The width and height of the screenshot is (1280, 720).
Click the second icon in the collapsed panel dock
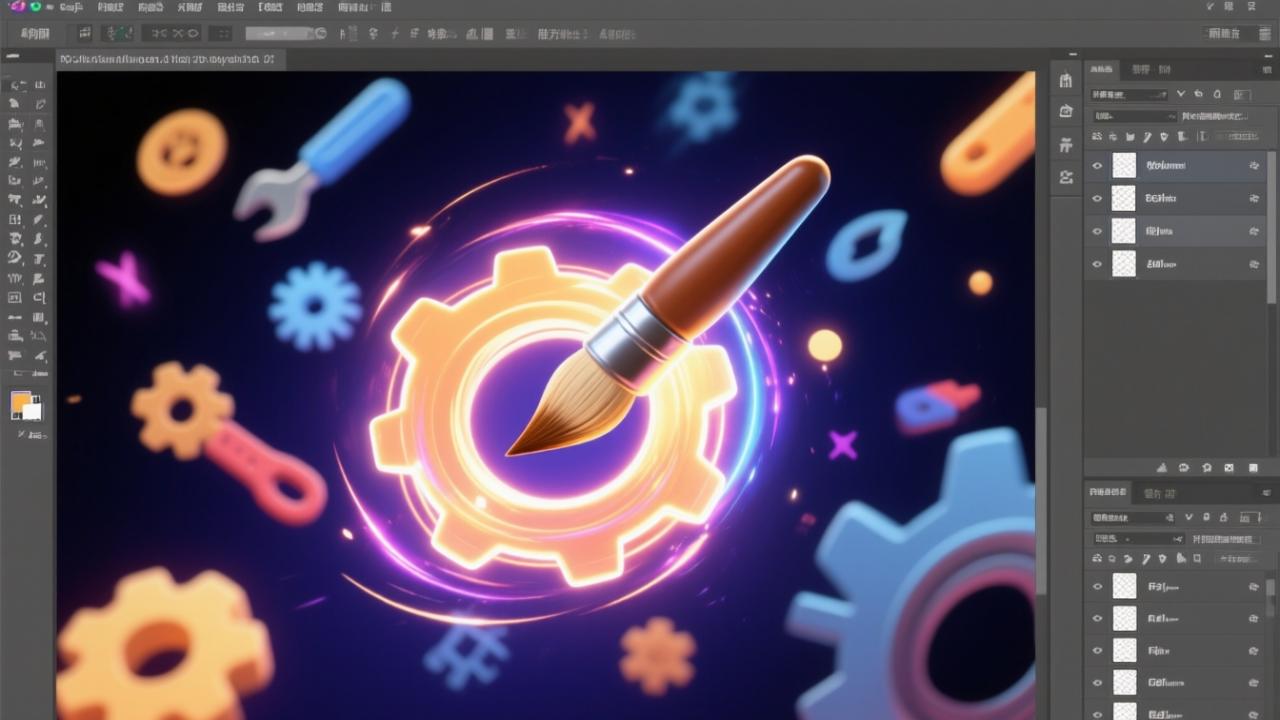pyautogui.click(x=1066, y=112)
